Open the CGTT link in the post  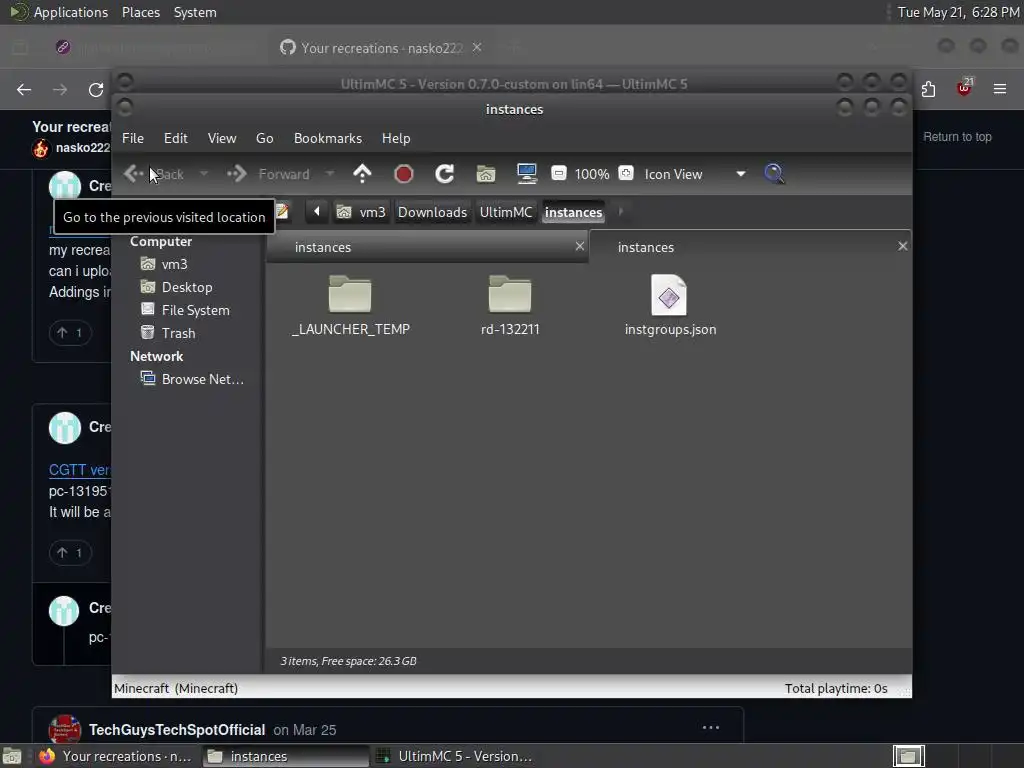click(80, 470)
